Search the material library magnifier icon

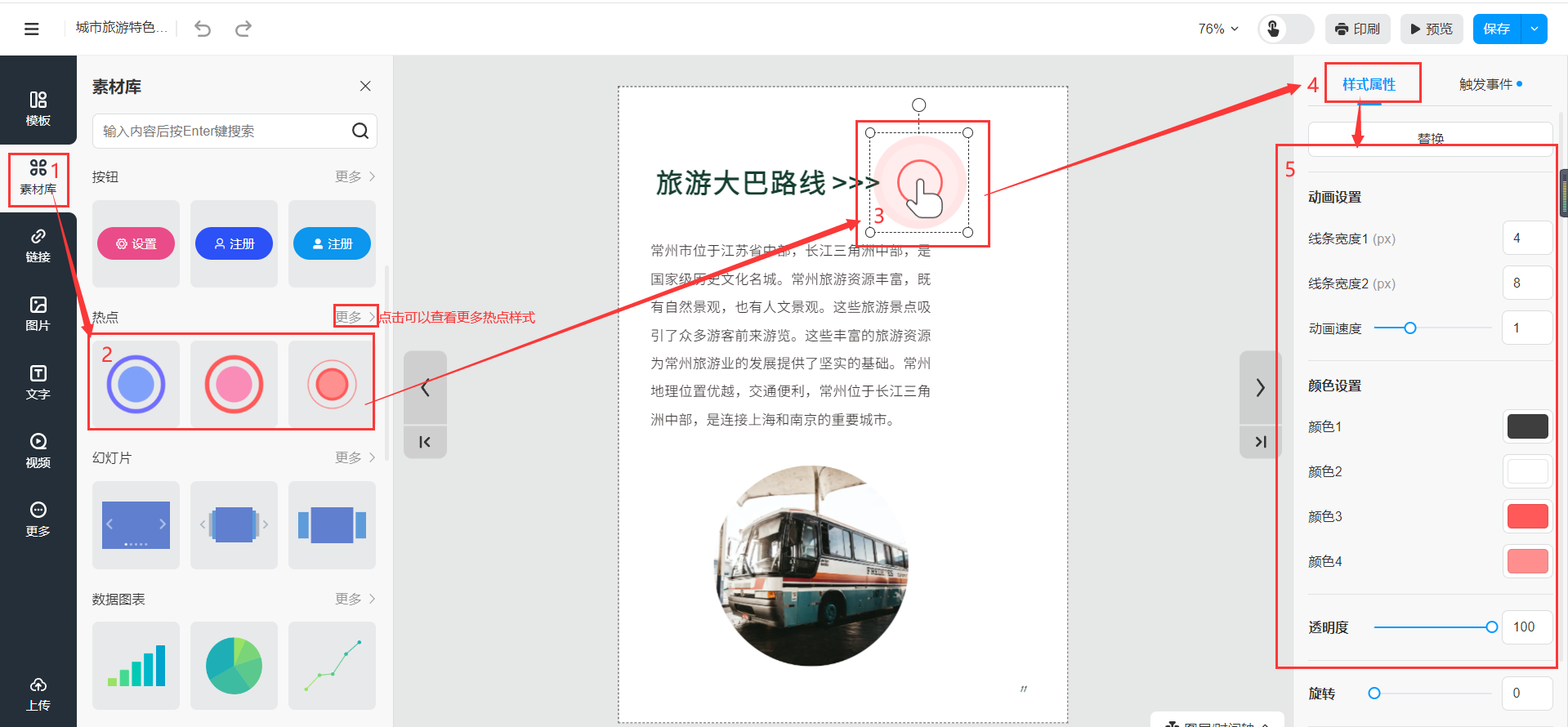[360, 131]
